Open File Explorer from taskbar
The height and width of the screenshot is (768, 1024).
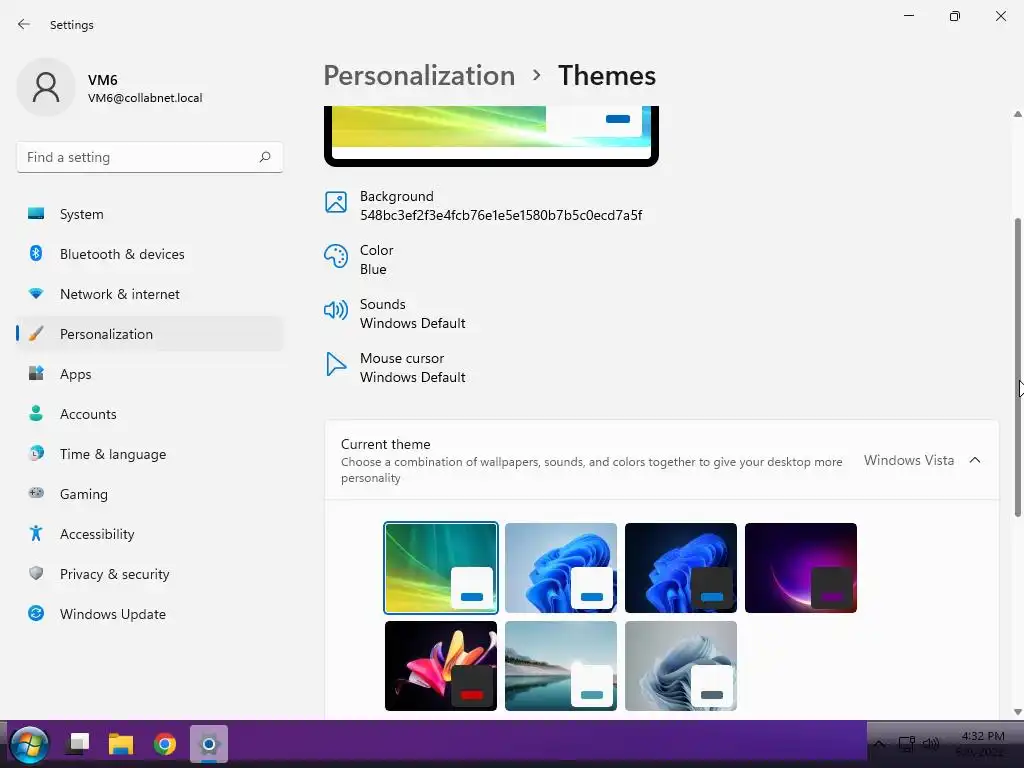pos(121,744)
